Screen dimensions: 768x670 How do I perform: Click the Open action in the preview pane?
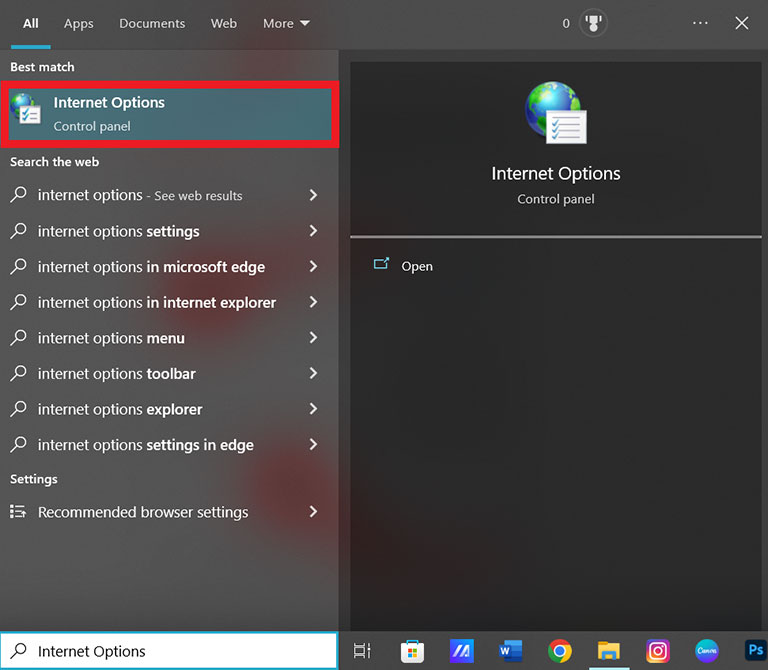point(417,266)
